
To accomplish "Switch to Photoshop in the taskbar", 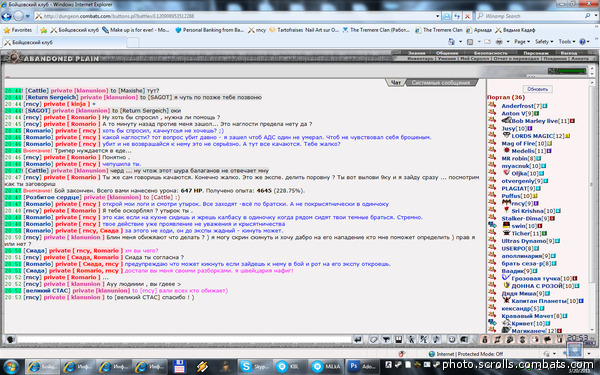I will pyautogui.click(x=362, y=367).
